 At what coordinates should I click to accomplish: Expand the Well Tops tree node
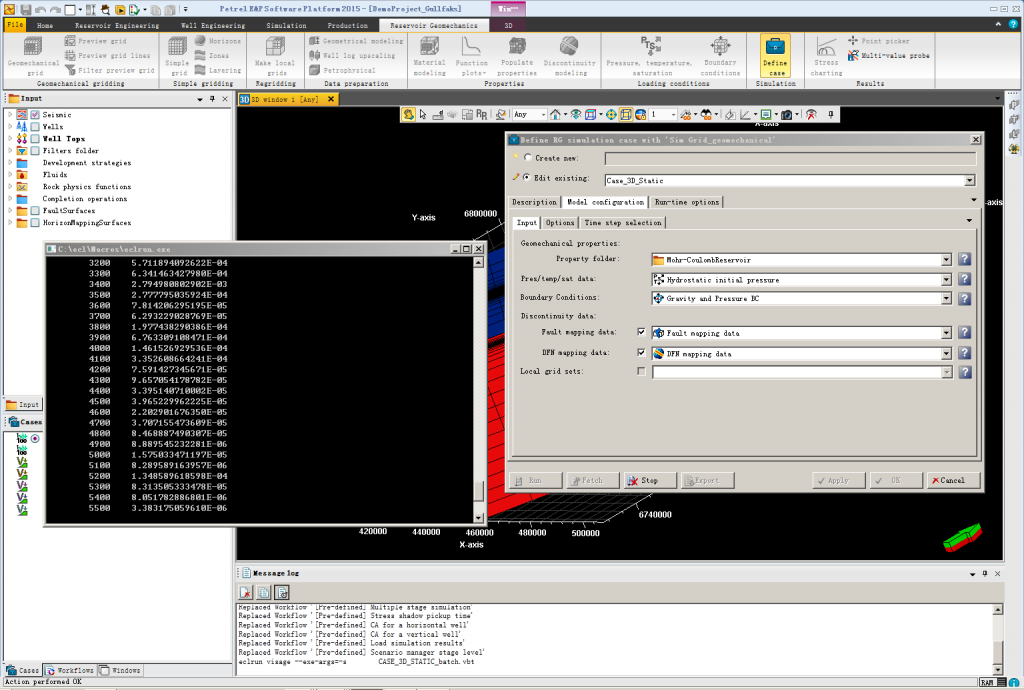(x=10, y=139)
